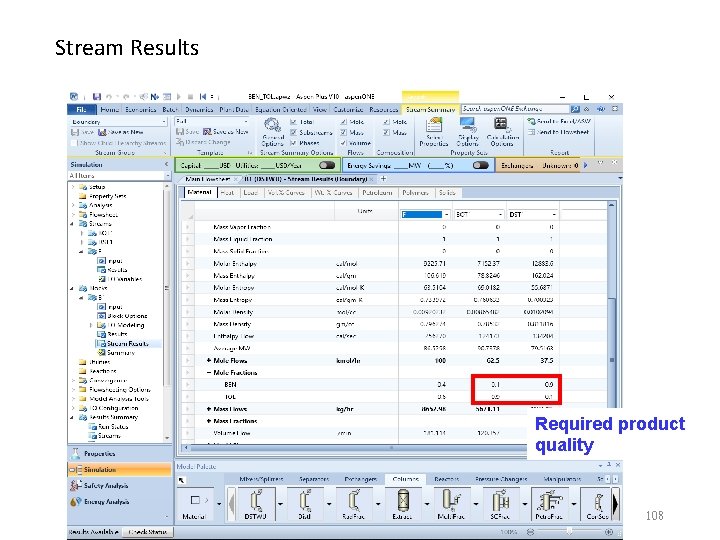The image size is (720, 540).
Task: Expand the Mass Flows row
Action: pyautogui.click(x=208, y=409)
